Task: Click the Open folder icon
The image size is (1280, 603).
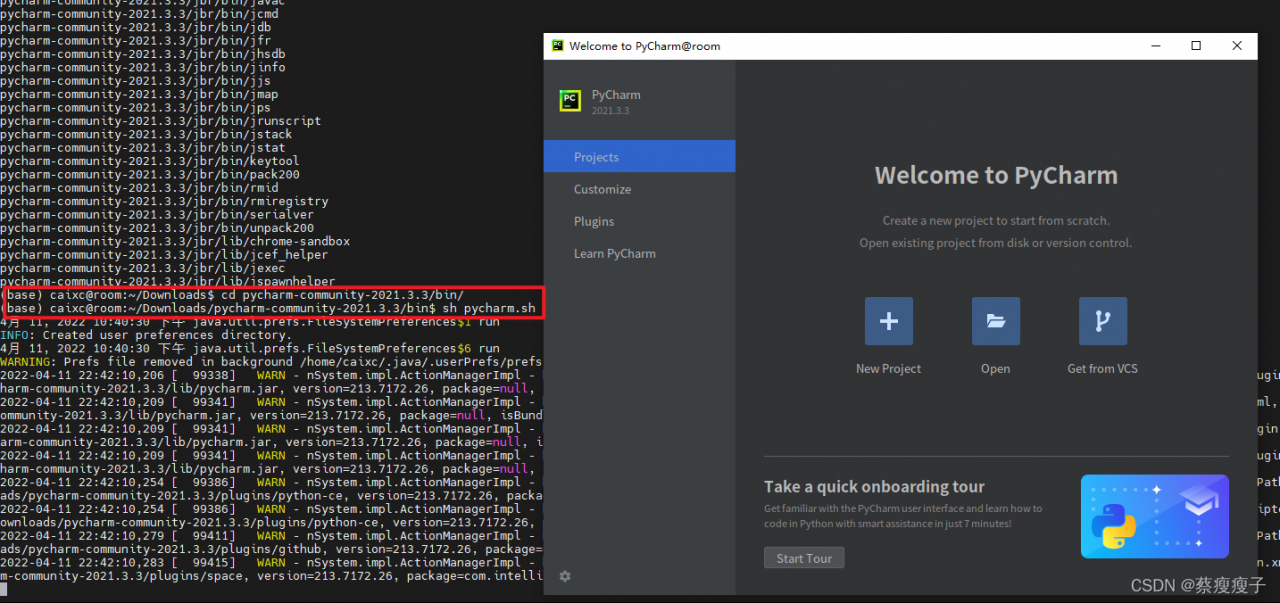Action: click(995, 321)
